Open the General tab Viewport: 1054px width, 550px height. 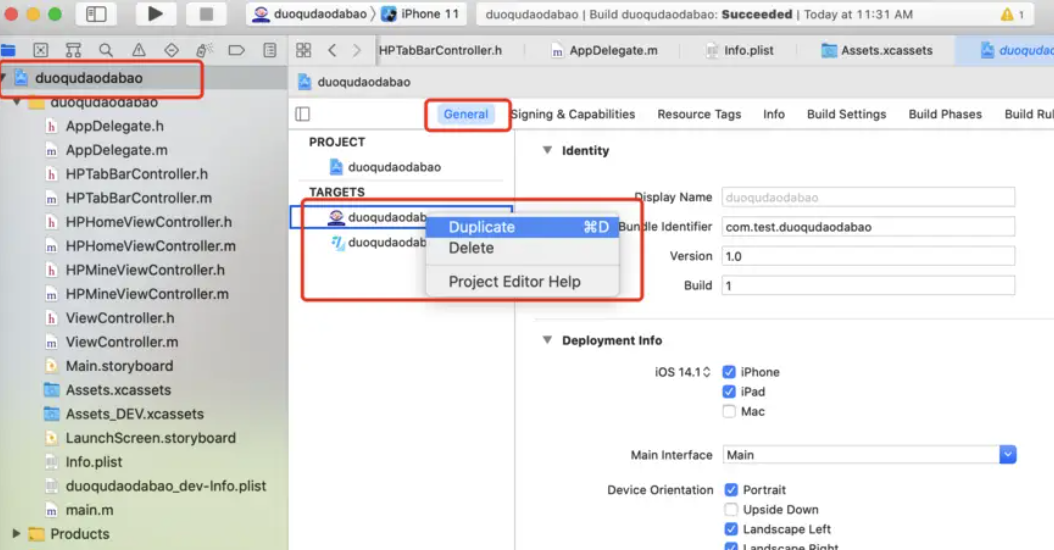point(466,114)
